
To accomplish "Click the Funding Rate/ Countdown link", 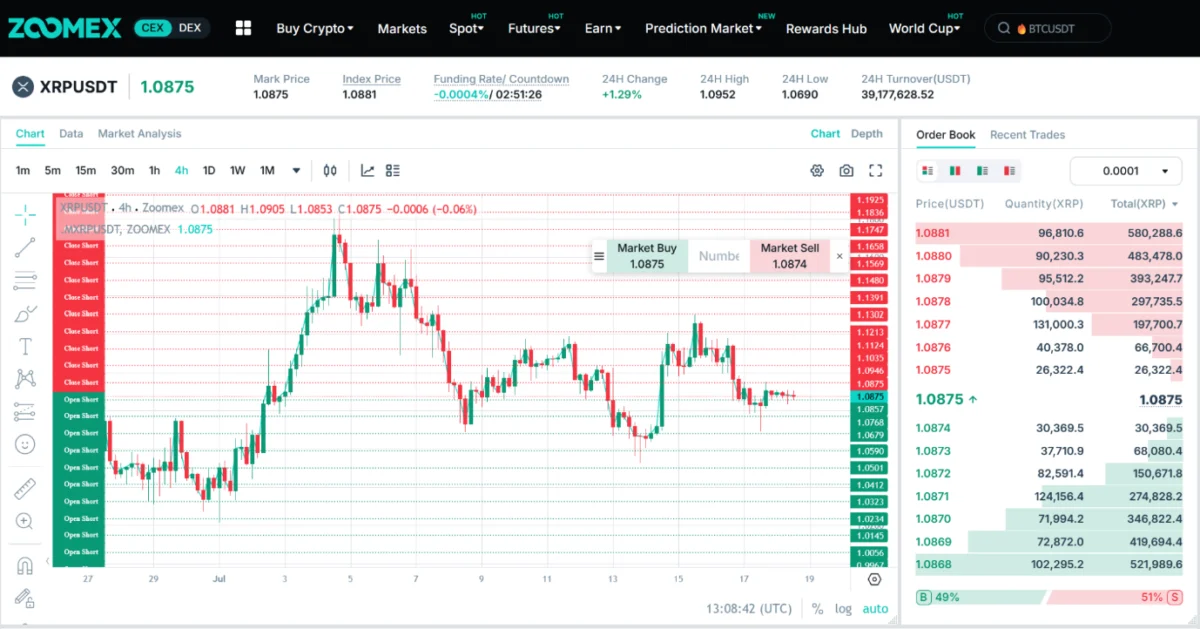I will click(501, 79).
